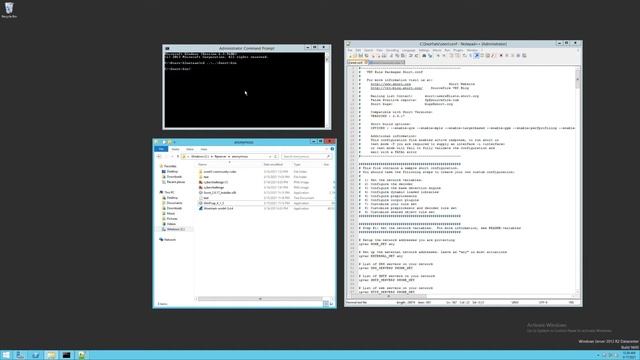Select Documents under This PC in Explorer
This screenshot has height=360, width=640.
(172, 203)
